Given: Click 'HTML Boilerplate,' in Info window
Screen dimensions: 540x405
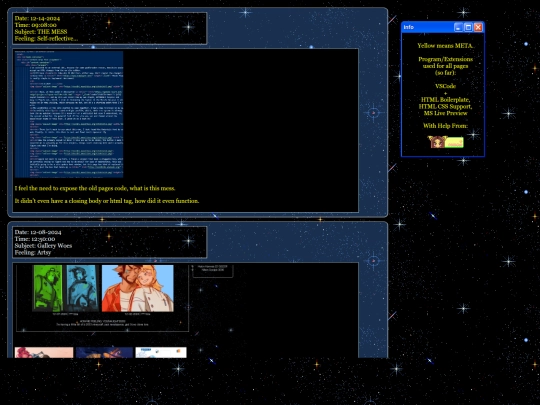Looking at the screenshot, I should coord(445,100).
